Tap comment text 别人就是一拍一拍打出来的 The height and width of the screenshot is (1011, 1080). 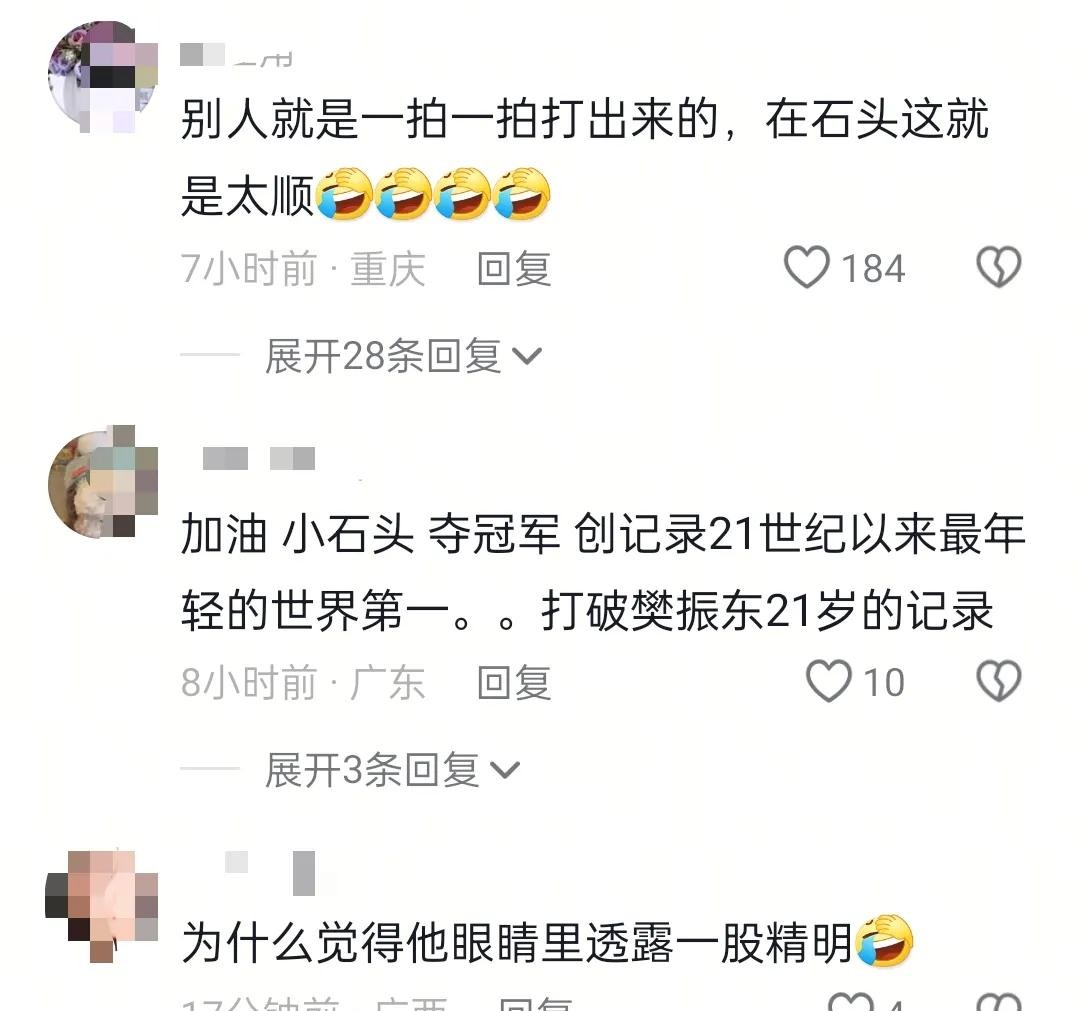click(x=450, y=119)
